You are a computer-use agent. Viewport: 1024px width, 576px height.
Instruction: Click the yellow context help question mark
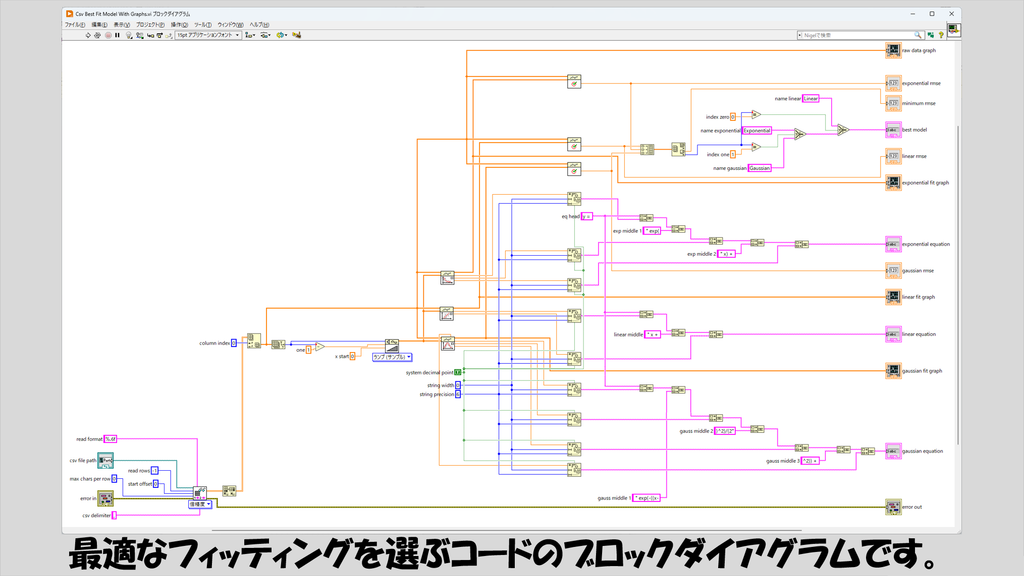click(941, 35)
